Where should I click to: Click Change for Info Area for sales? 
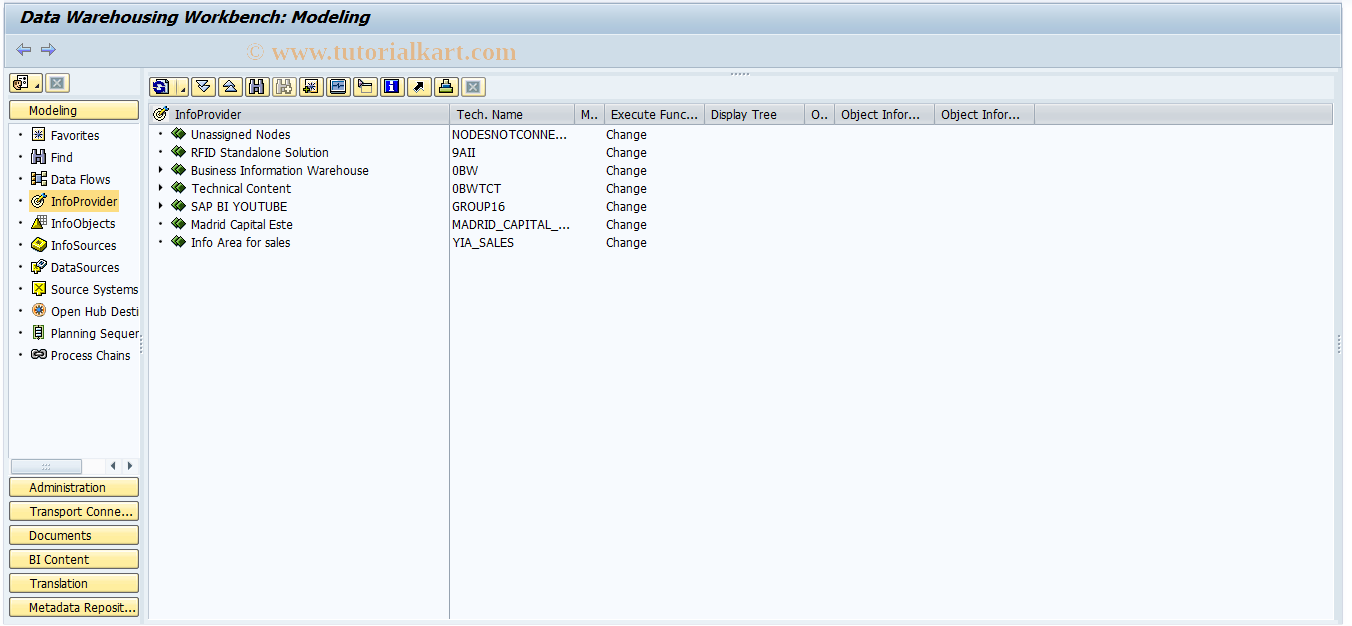(626, 242)
